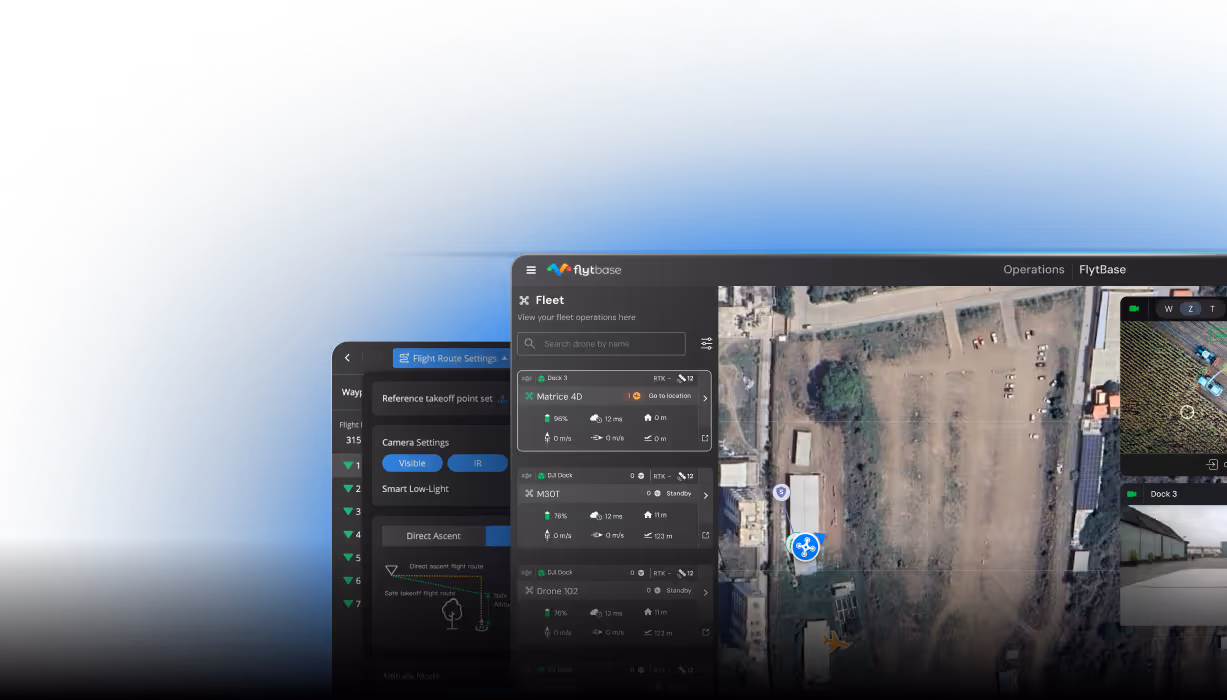Expand the Drone 102 card chevron
Image resolution: width=1227 pixels, height=700 pixels.
pos(705,592)
